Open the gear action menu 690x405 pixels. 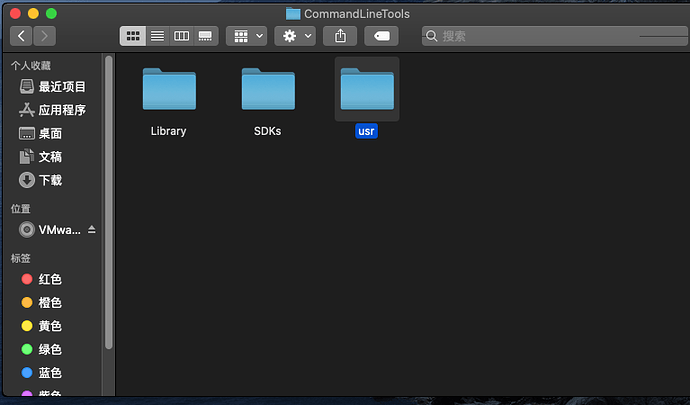(295, 36)
